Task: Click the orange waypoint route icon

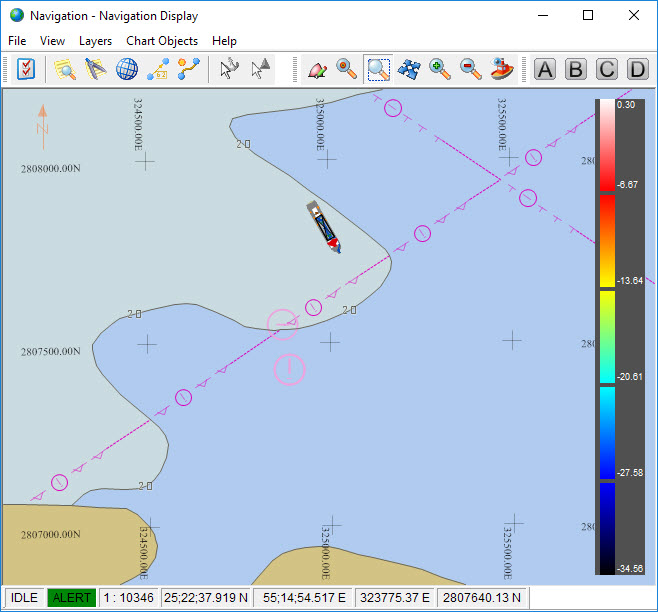Action: pyautogui.click(x=189, y=69)
